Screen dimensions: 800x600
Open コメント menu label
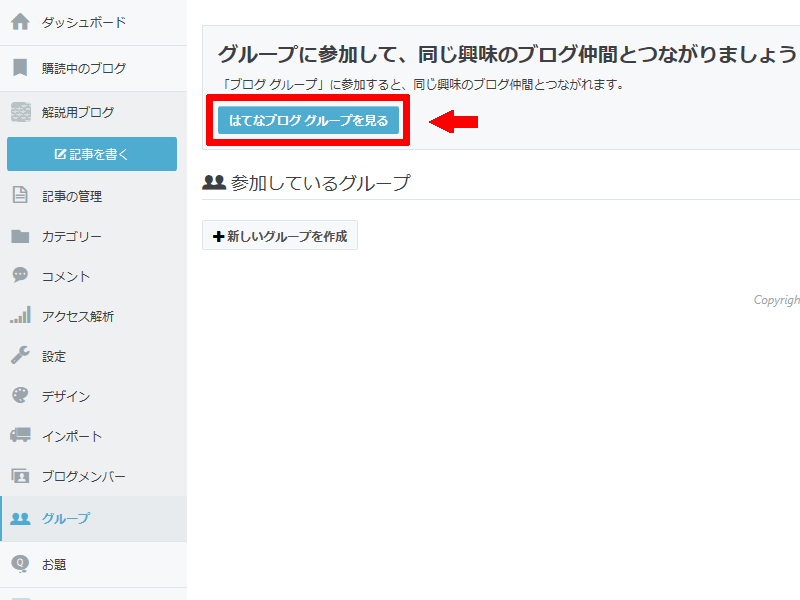(x=66, y=277)
